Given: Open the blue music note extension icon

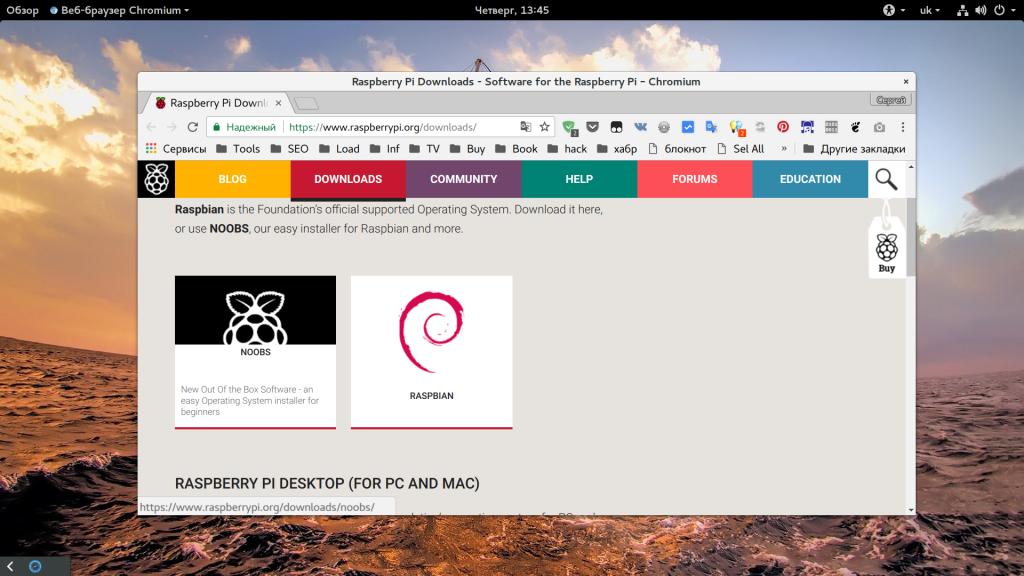Looking at the screenshot, I should point(807,127).
